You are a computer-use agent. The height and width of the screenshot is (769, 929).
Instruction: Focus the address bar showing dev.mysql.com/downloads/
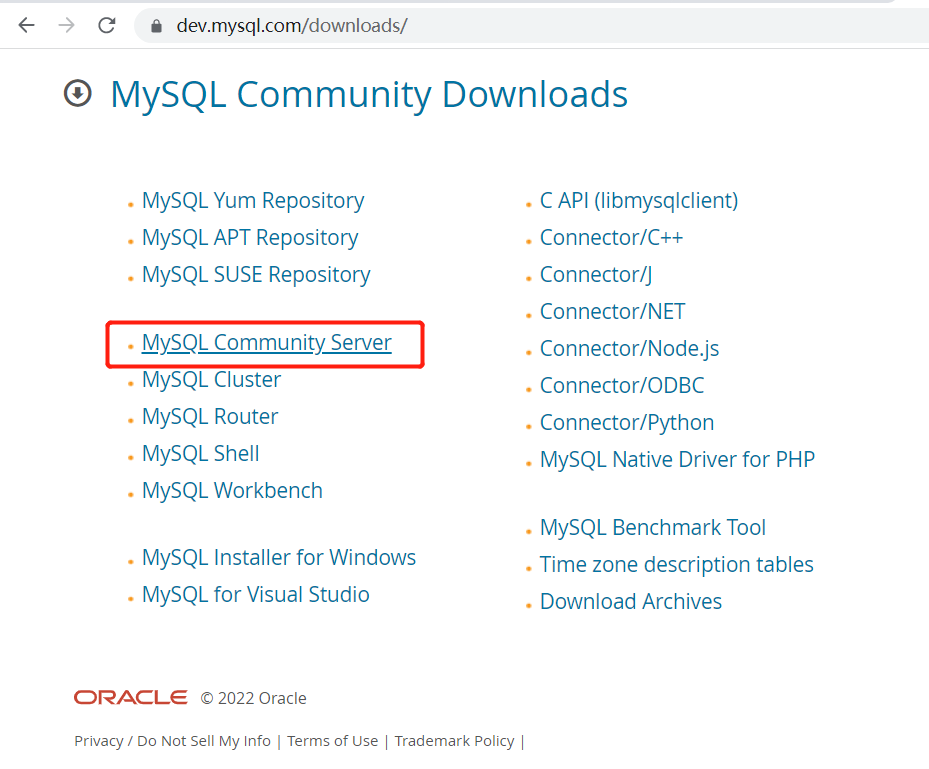(x=531, y=25)
